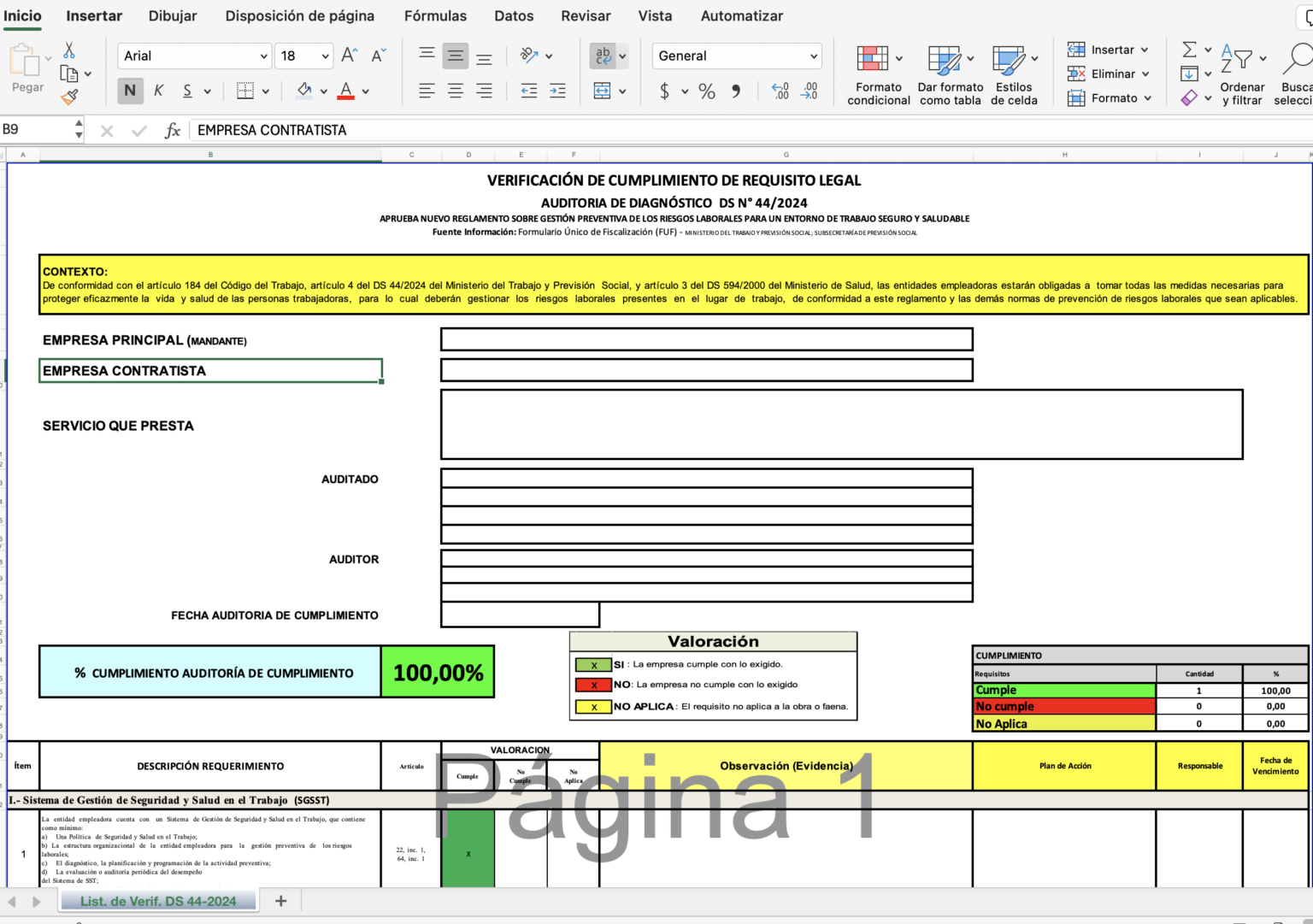
Task: Switch to the Fórmulas ribbon tab
Action: pyautogui.click(x=435, y=15)
